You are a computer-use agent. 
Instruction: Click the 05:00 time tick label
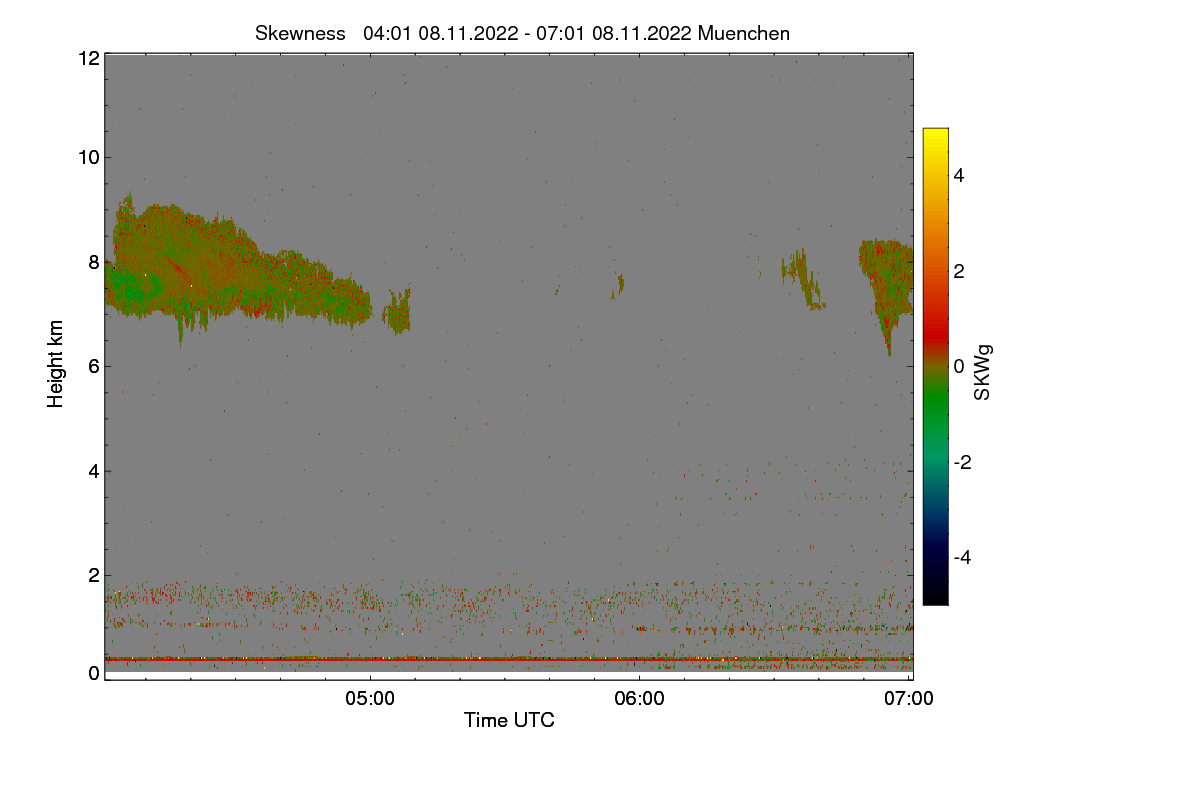pyautogui.click(x=370, y=699)
